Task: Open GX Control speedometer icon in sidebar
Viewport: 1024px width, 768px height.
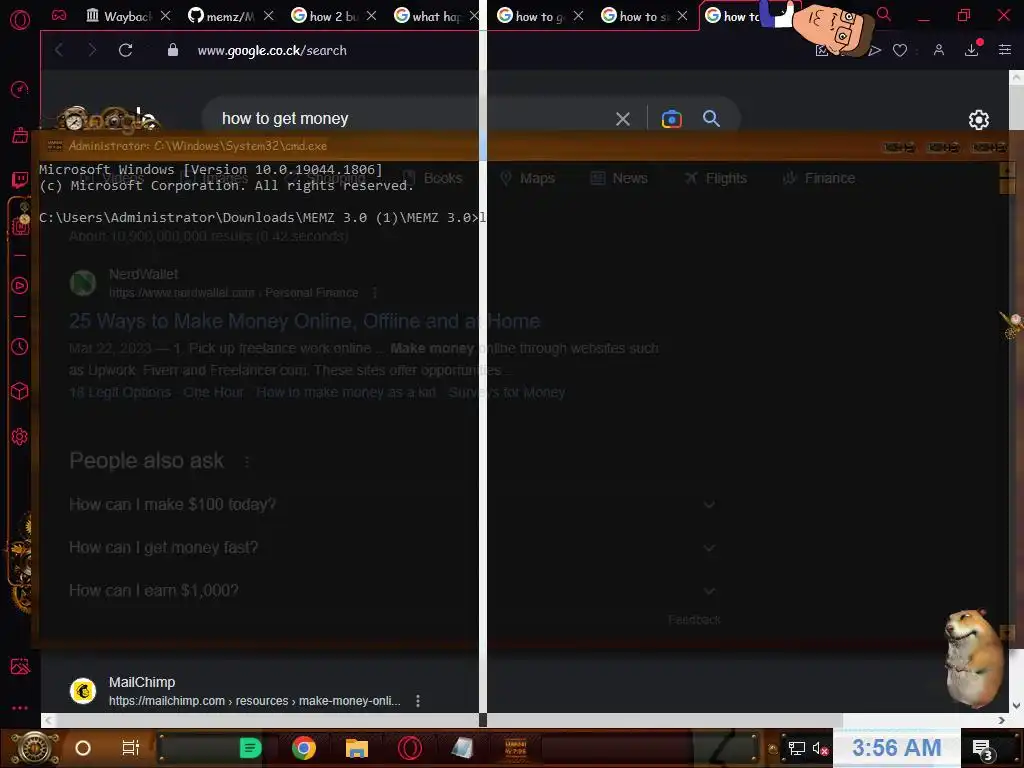Action: coord(20,89)
